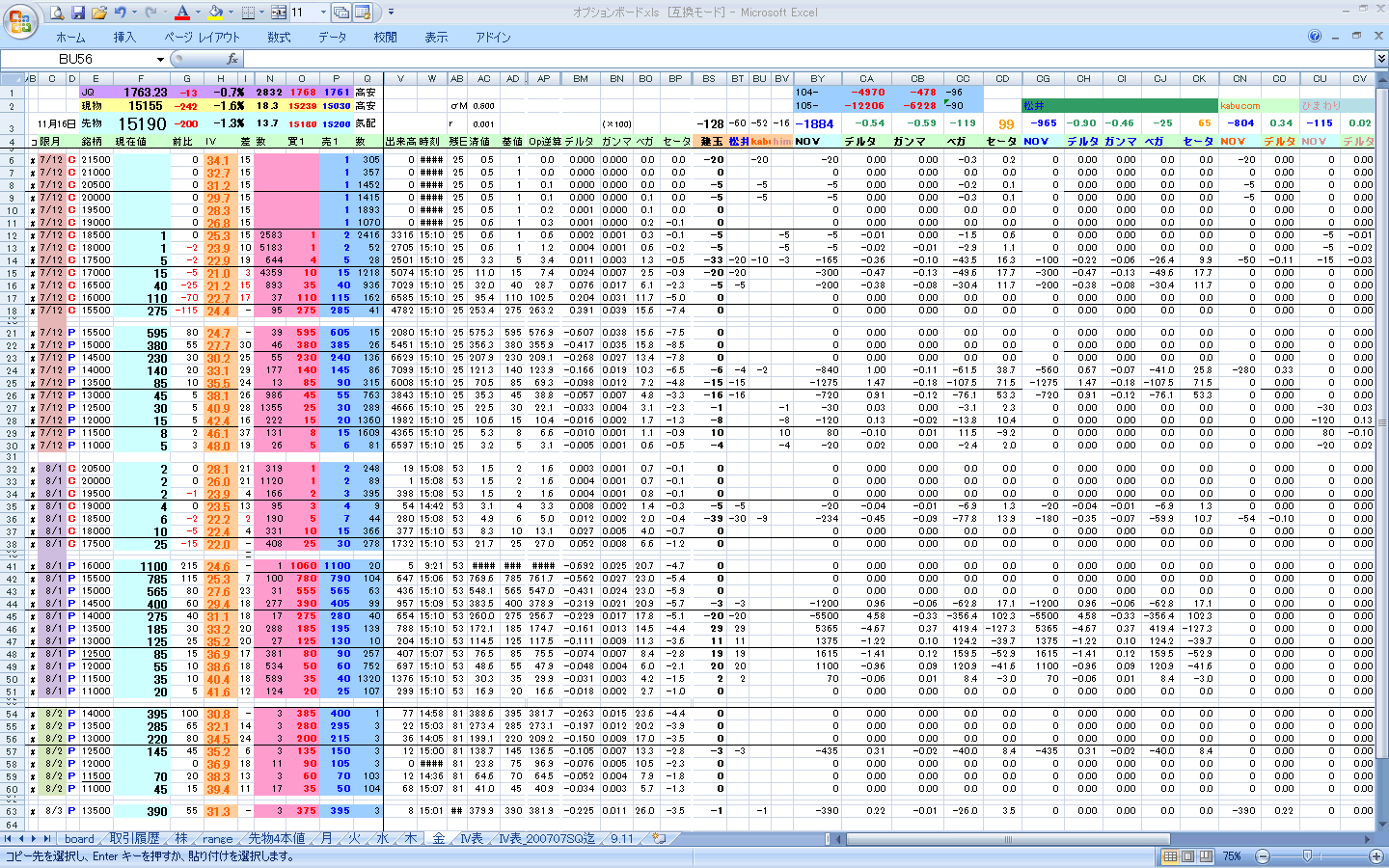Select the futures price cell 15190
Viewport: 1389px width, 868px height.
pyautogui.click(x=142, y=123)
